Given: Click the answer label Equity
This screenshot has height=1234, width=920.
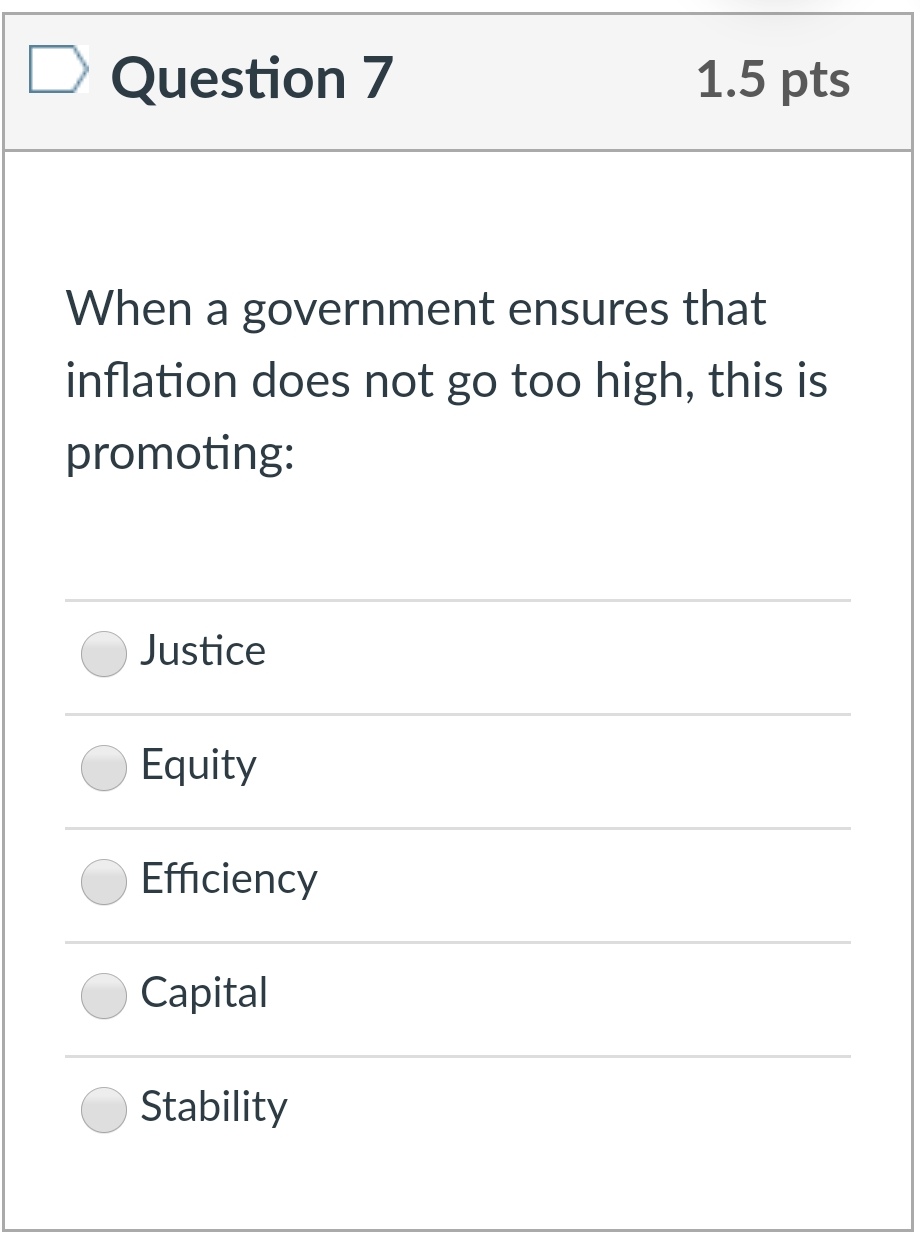Looking at the screenshot, I should 198,765.
